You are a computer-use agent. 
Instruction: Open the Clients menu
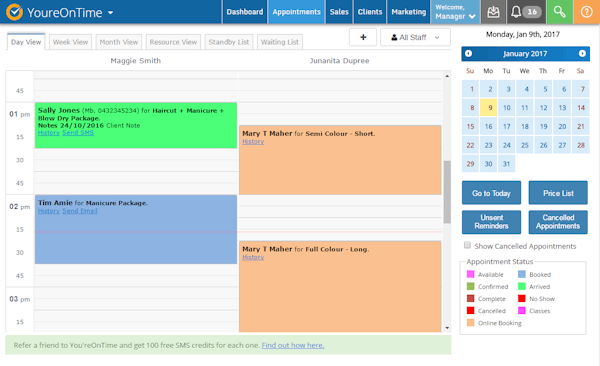(370, 12)
